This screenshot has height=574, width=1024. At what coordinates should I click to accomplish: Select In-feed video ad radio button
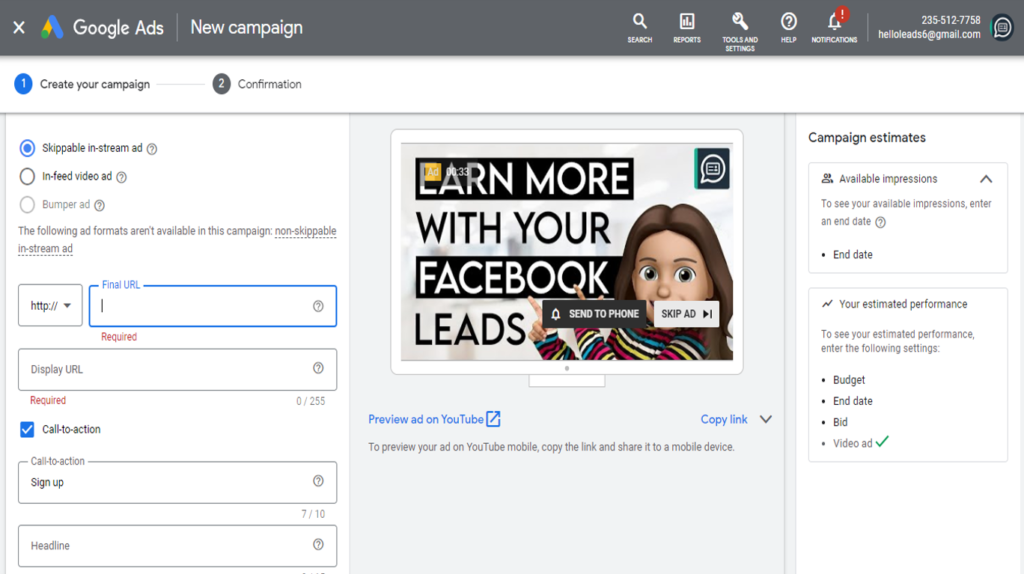click(x=27, y=176)
